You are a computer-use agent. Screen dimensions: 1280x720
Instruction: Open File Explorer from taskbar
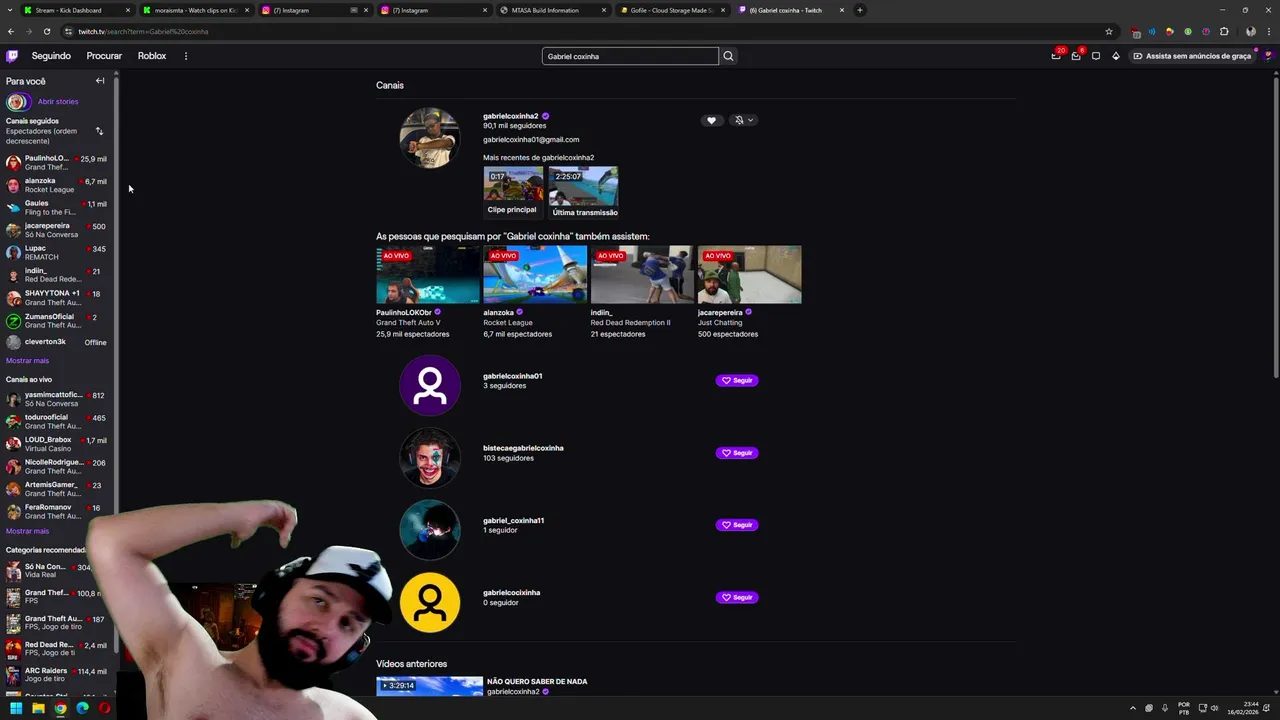click(38, 708)
